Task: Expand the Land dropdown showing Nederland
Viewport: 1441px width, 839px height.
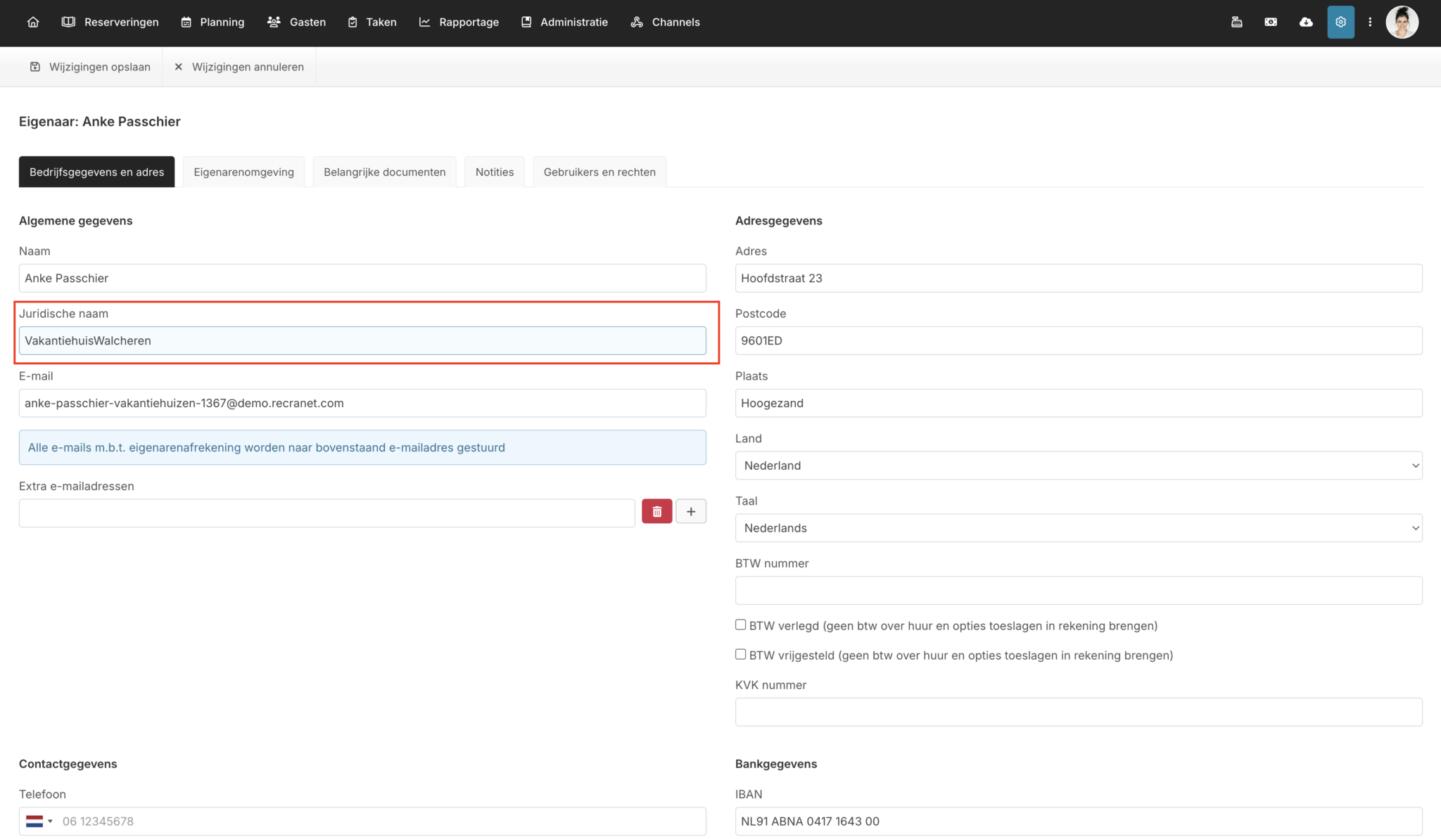Action: (1078, 465)
